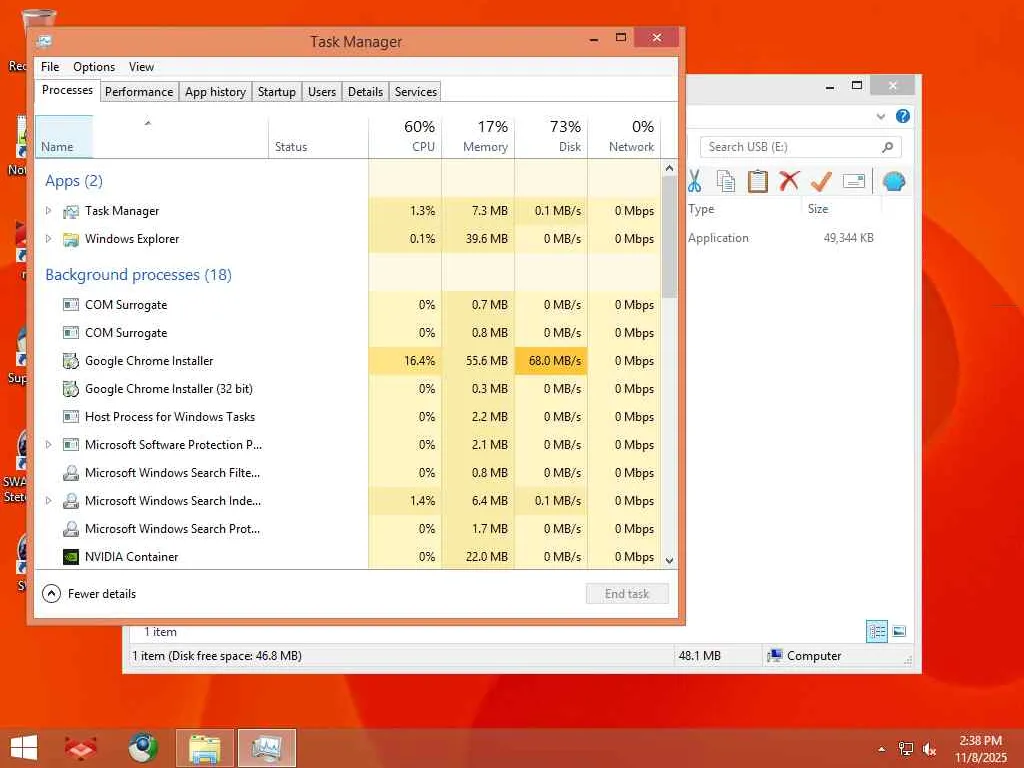Click the 49,344 KB size in Explorer
The height and width of the screenshot is (768, 1024).
pyautogui.click(x=848, y=238)
